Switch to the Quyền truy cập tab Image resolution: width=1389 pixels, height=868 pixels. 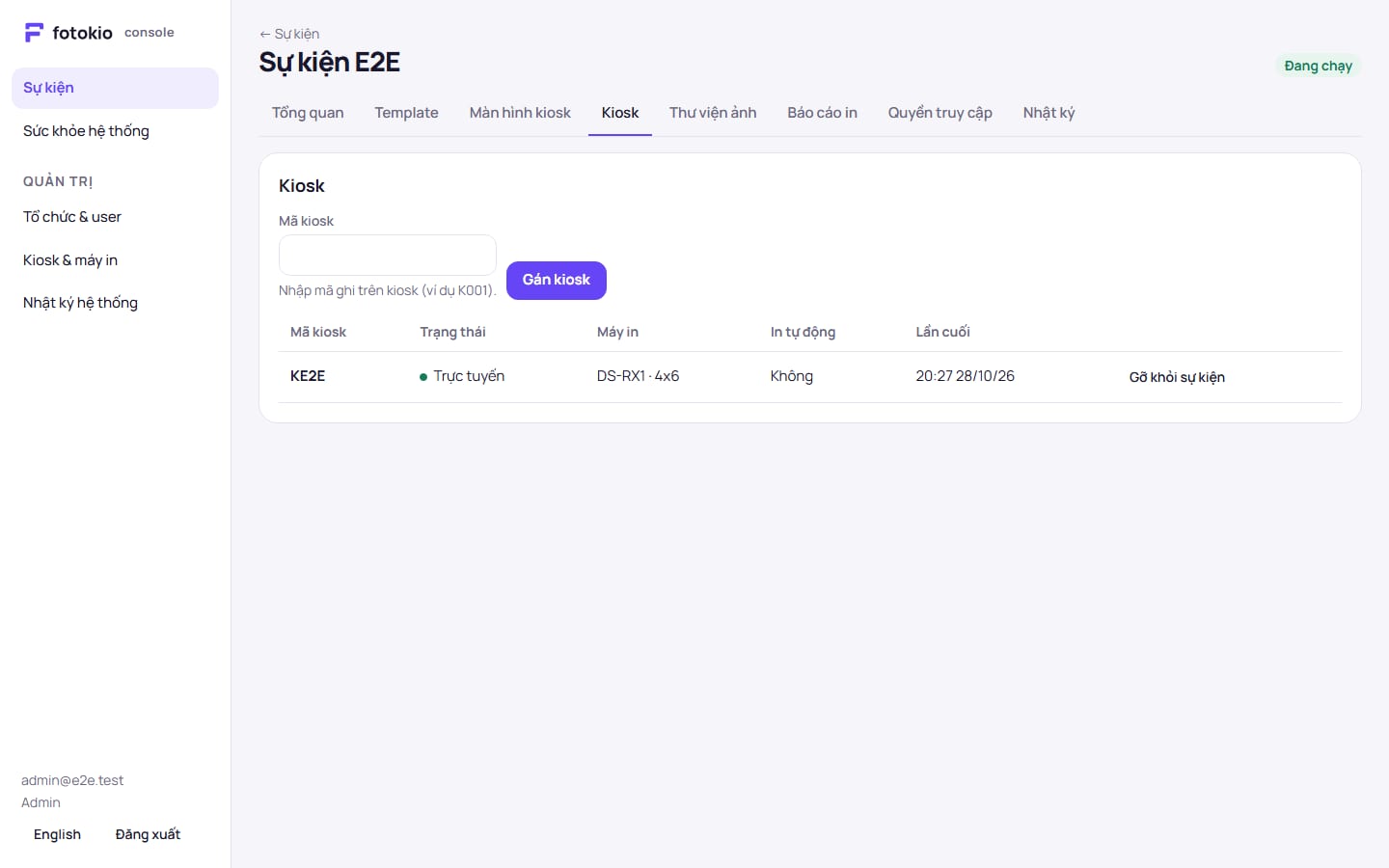[x=940, y=113]
